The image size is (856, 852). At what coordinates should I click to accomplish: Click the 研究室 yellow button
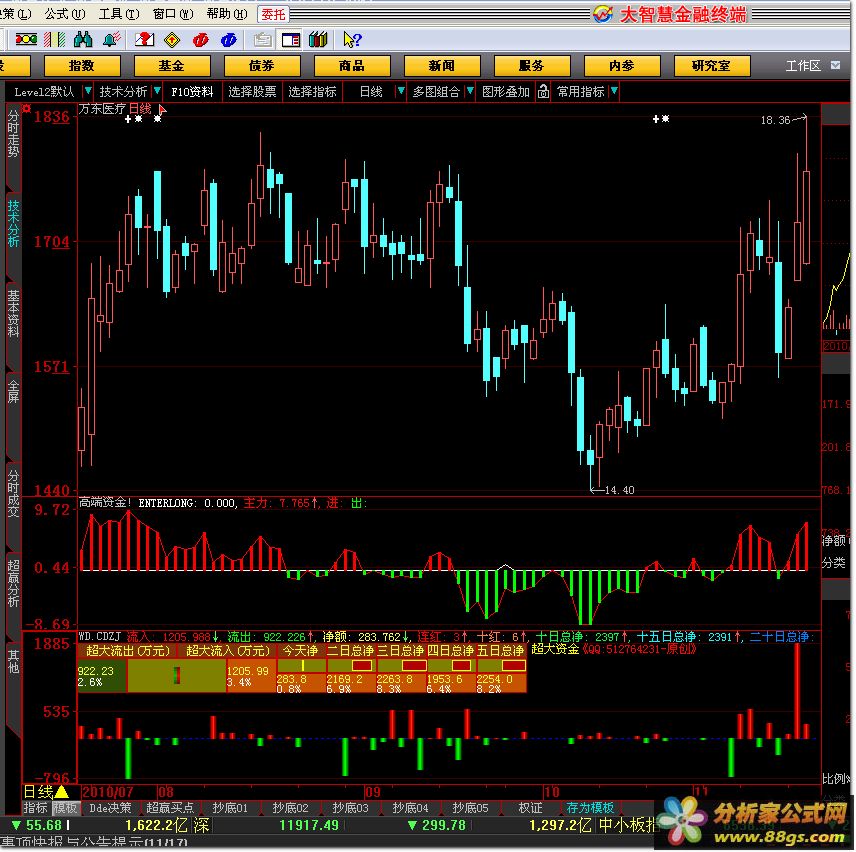coord(712,65)
